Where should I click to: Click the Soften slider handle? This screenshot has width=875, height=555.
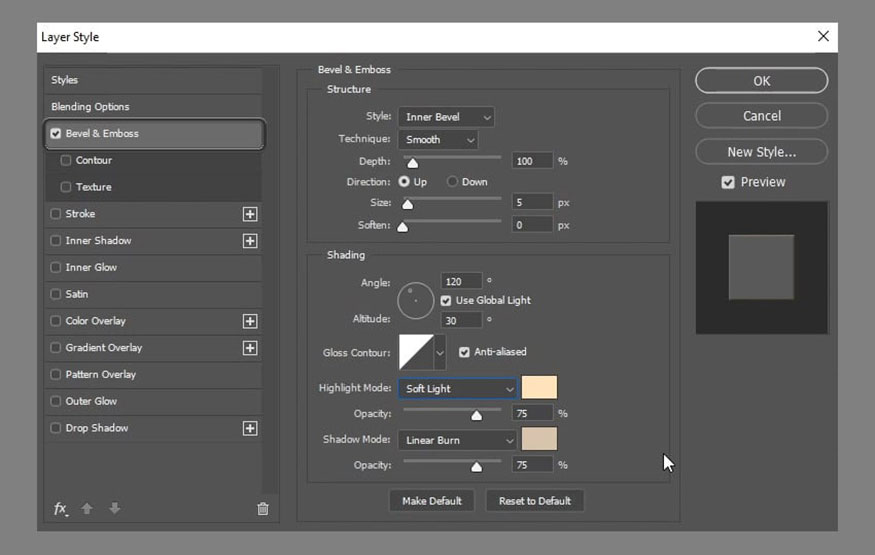coord(402,226)
